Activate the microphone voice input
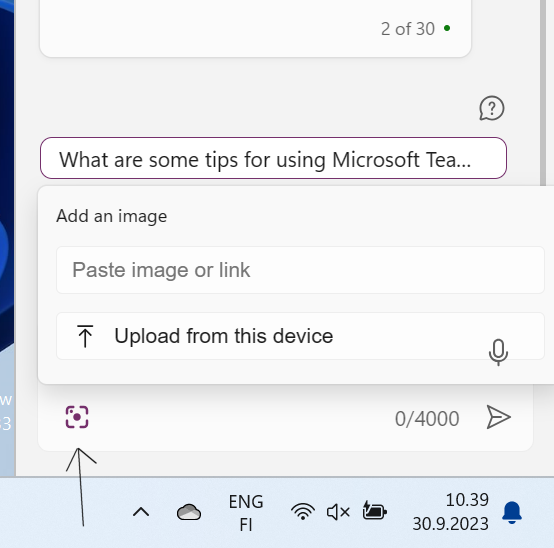The width and height of the screenshot is (554, 548). point(498,352)
